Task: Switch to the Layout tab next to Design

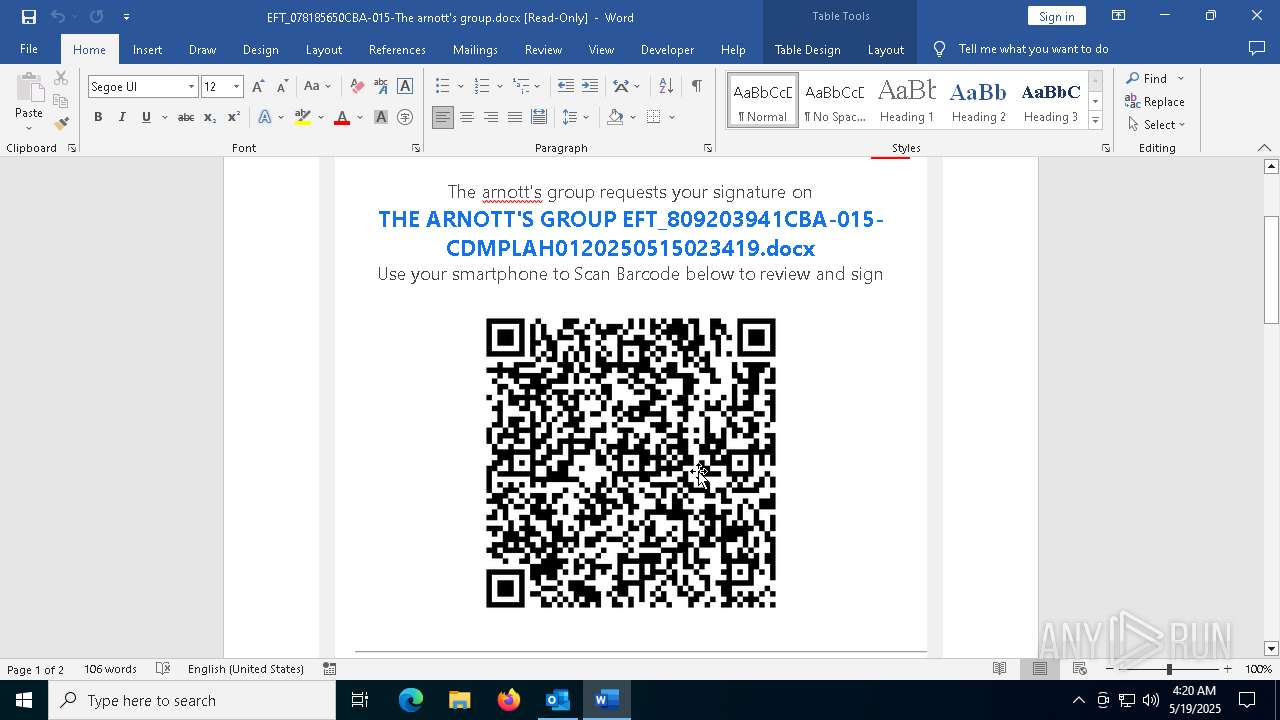Action: point(323,49)
